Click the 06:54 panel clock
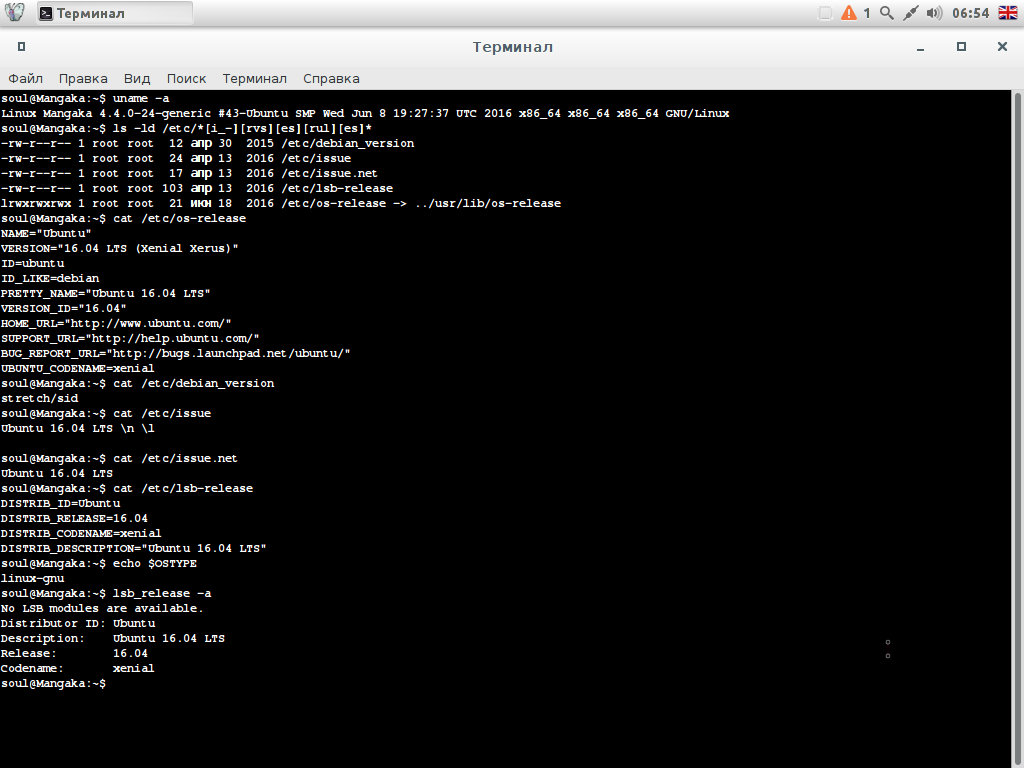1024x768 pixels. tap(970, 13)
